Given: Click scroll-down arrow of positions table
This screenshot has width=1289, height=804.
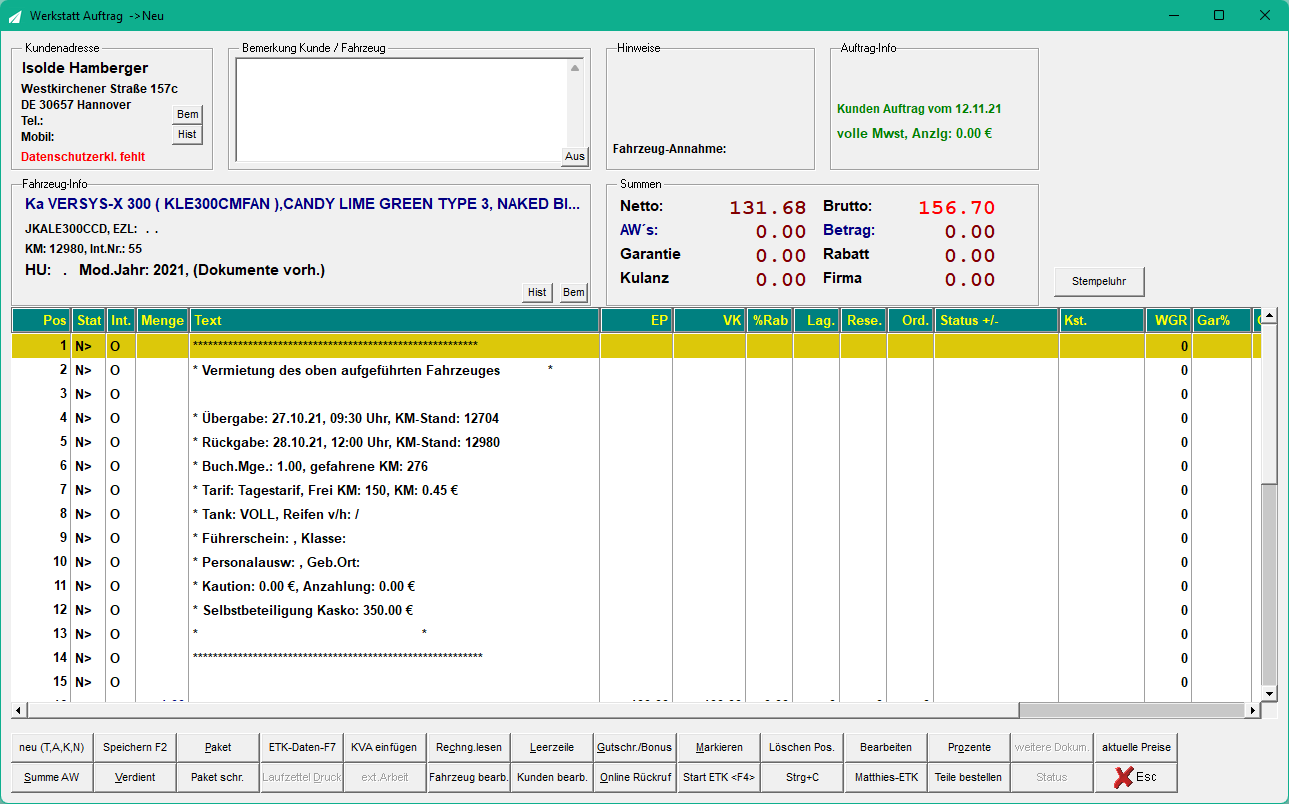Looking at the screenshot, I should click(x=1269, y=693).
